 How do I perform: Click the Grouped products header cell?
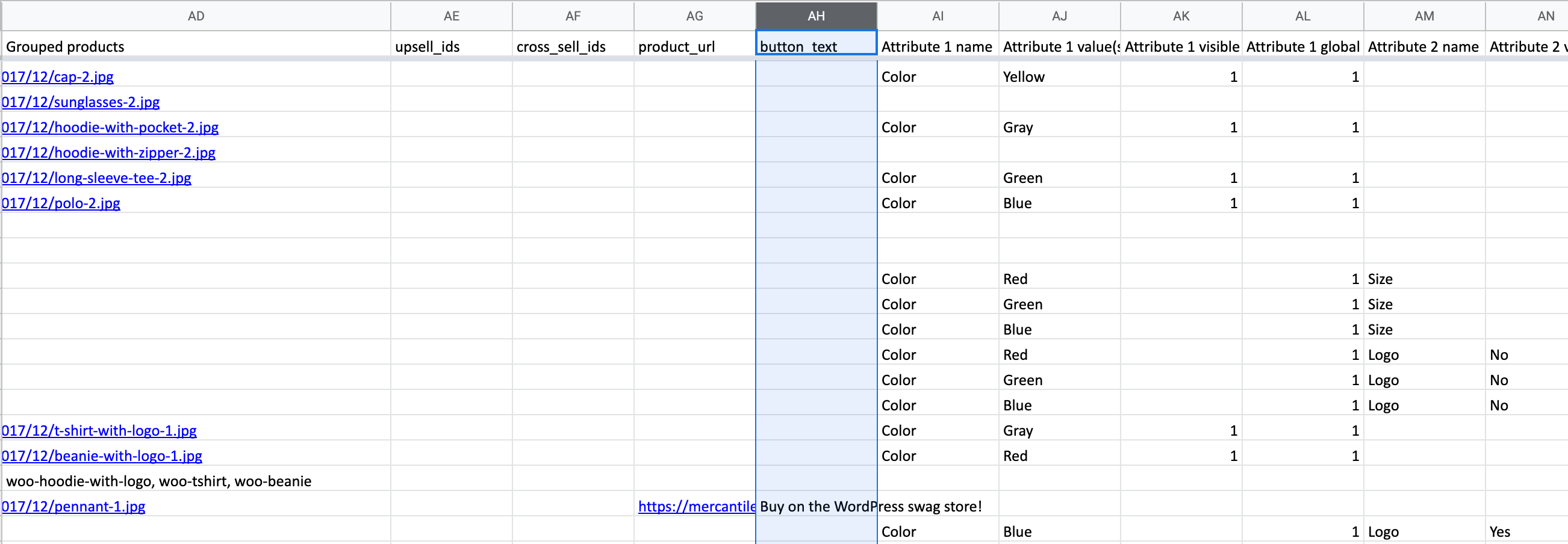pos(196,47)
